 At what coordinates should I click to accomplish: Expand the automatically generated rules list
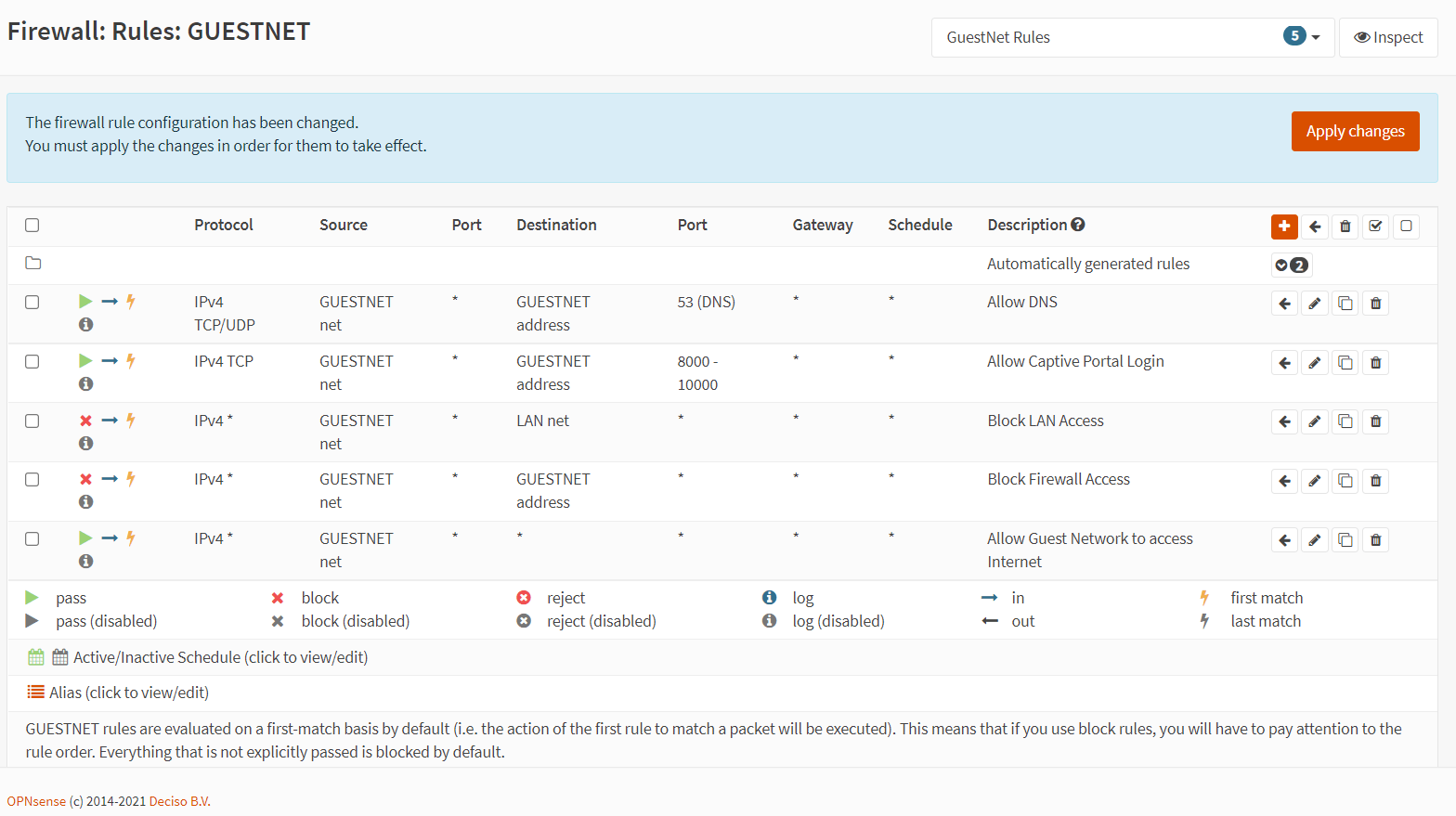pyautogui.click(x=1291, y=266)
